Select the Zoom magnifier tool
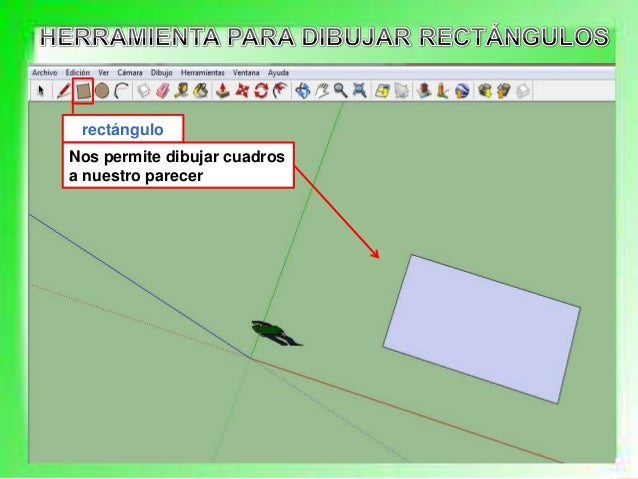The width and height of the screenshot is (638, 479). (x=340, y=91)
